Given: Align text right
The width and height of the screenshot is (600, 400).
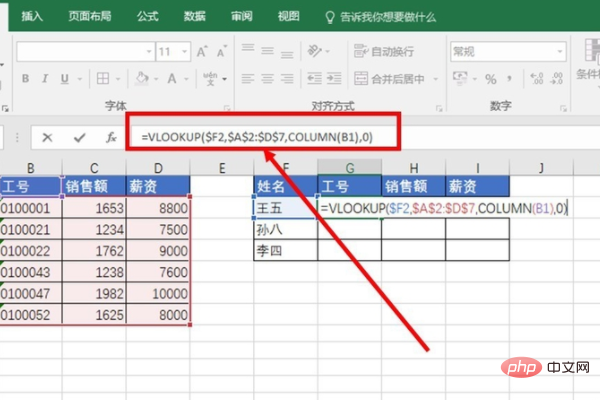Looking at the screenshot, I should click(287, 79).
